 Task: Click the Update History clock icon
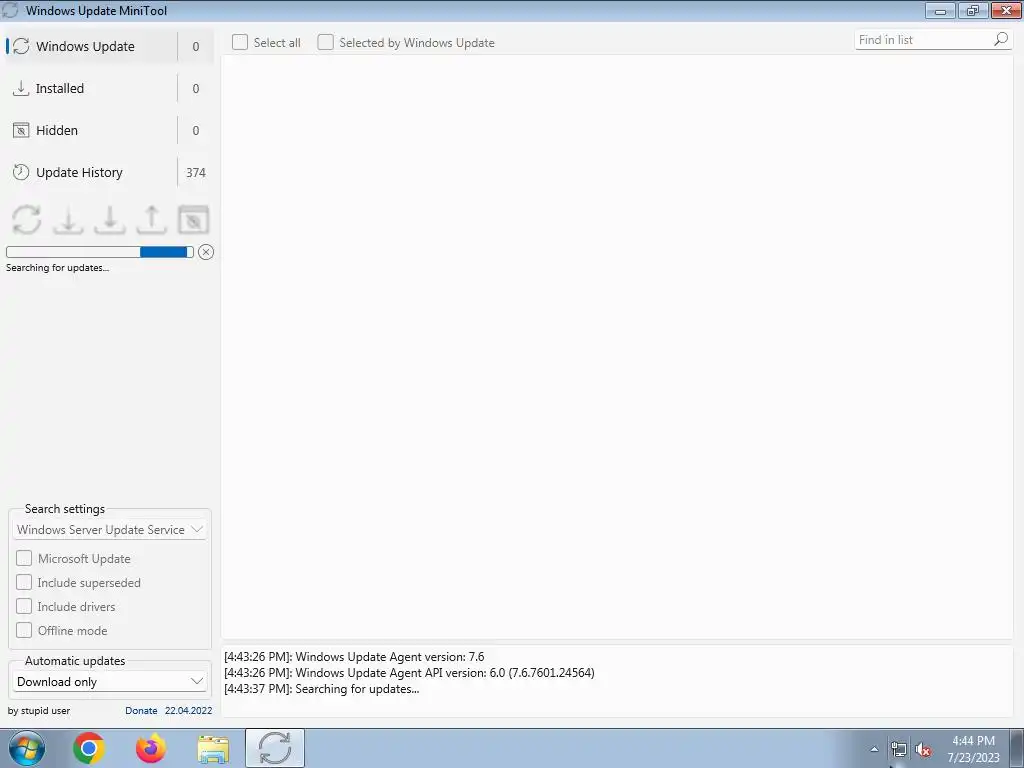[21, 172]
